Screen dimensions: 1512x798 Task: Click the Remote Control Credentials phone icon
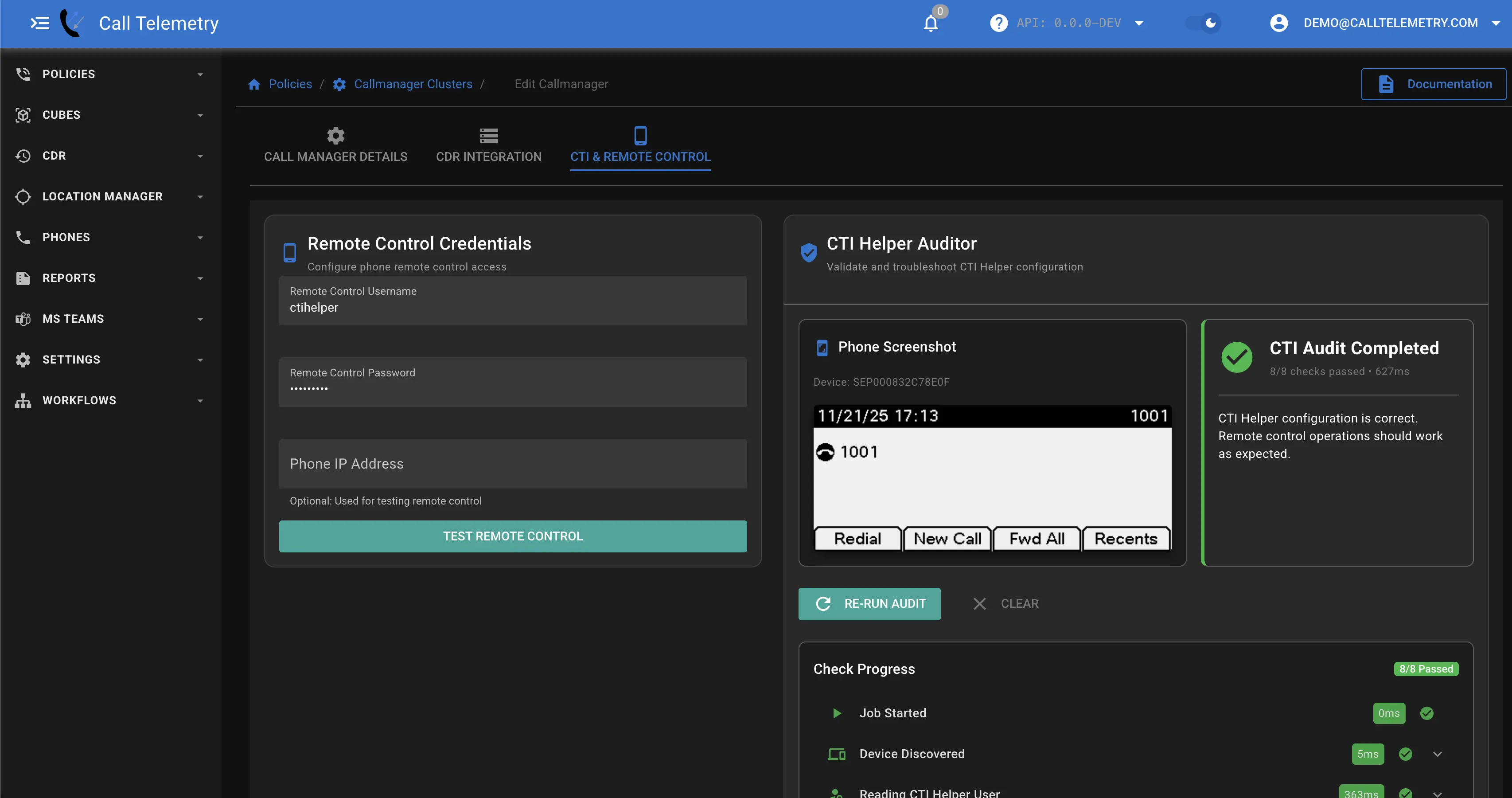tap(289, 253)
